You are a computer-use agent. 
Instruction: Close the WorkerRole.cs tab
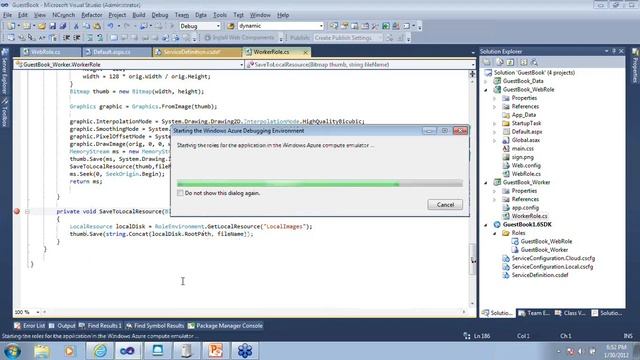305,52
